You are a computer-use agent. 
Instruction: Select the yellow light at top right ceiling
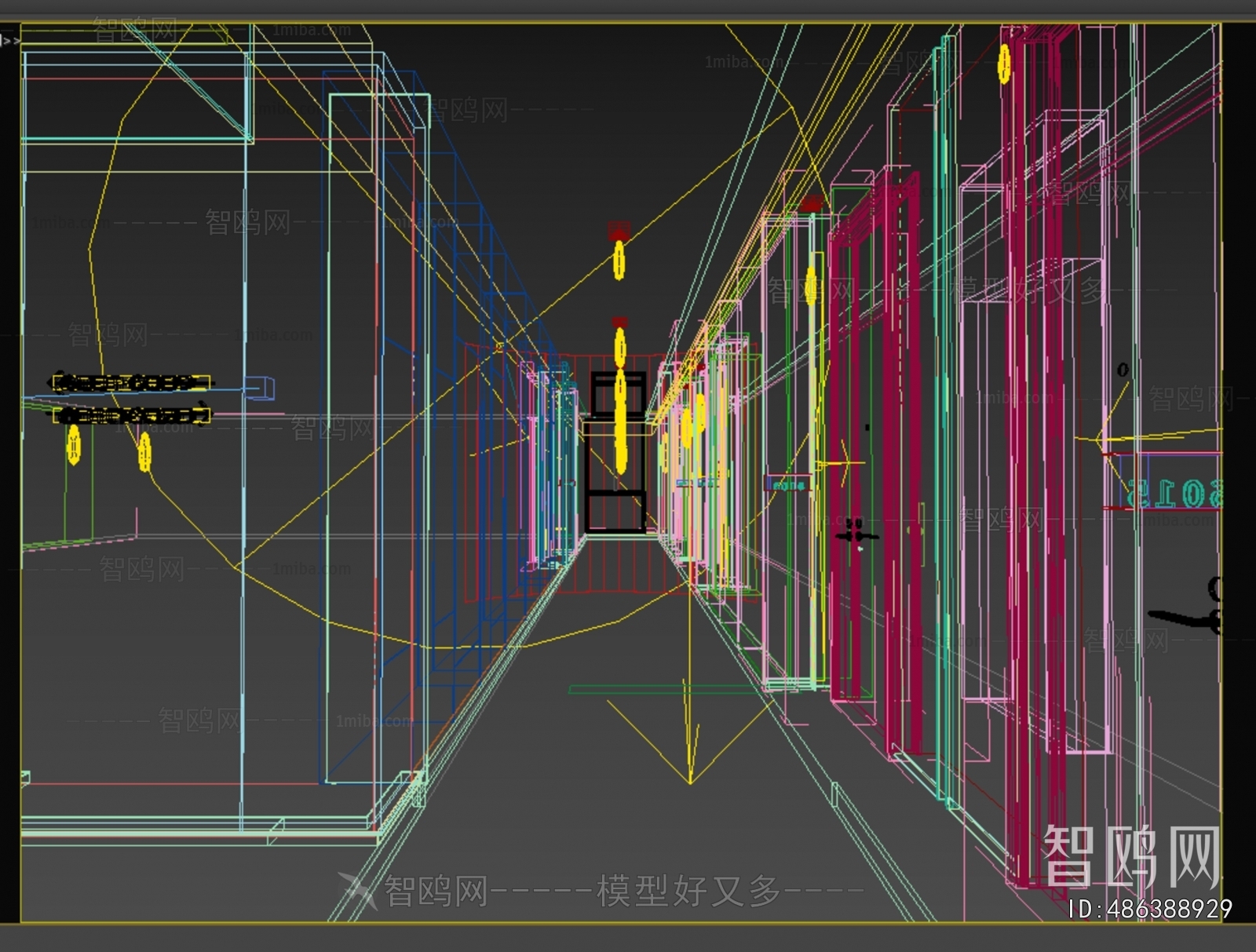(x=1004, y=64)
